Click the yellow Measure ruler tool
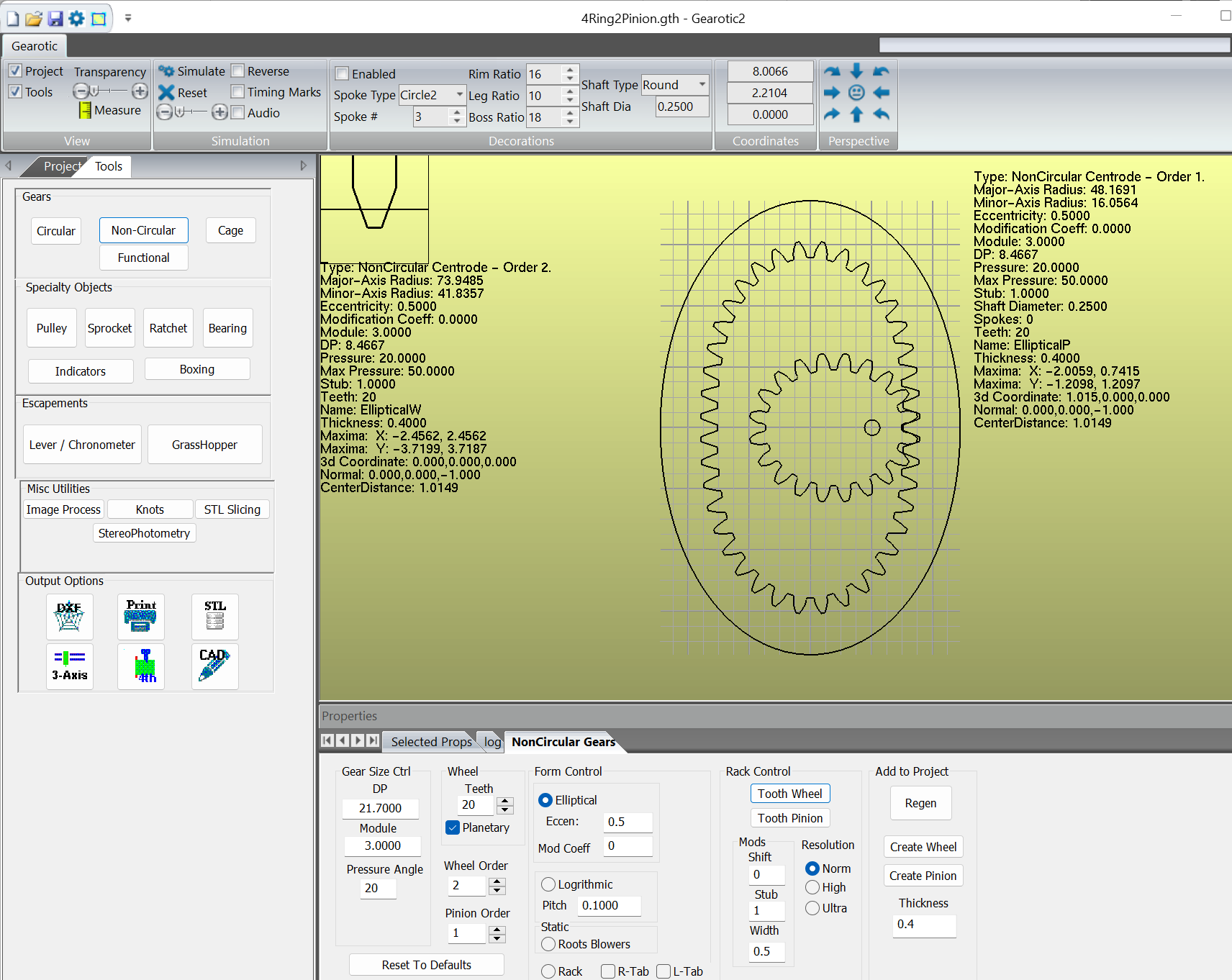This screenshot has height=980, width=1232. (86, 111)
